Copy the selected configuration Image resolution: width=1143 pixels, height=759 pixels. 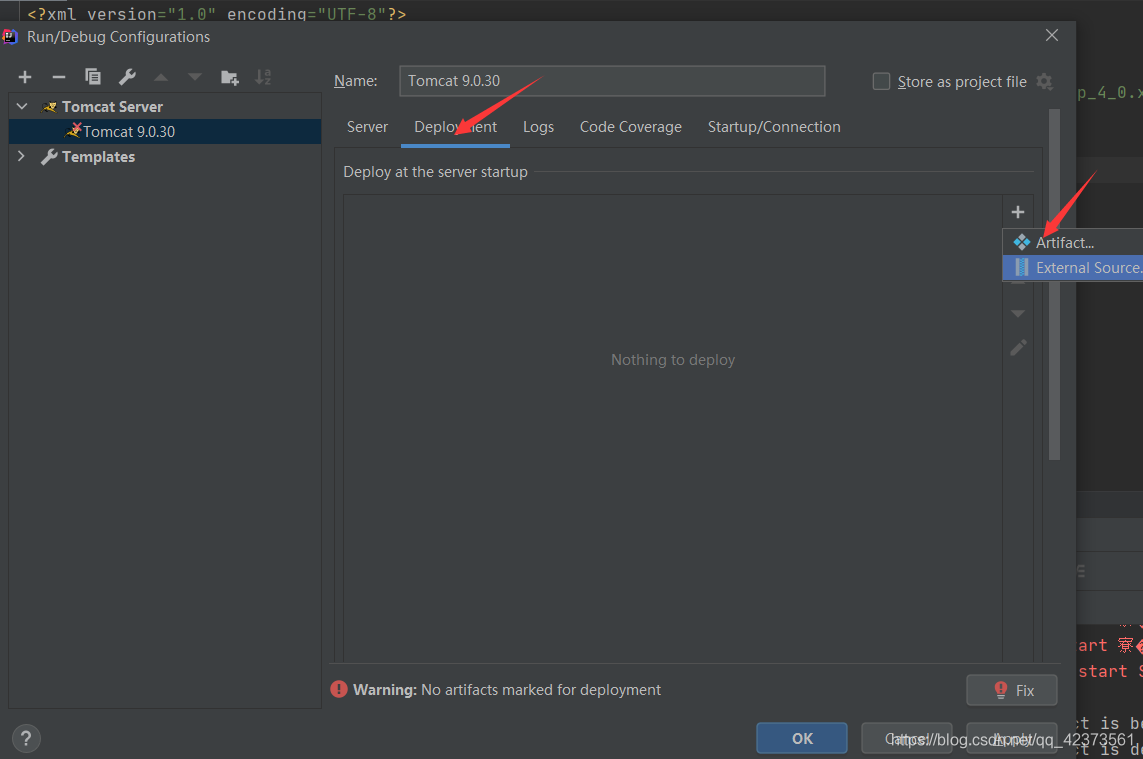click(93, 77)
